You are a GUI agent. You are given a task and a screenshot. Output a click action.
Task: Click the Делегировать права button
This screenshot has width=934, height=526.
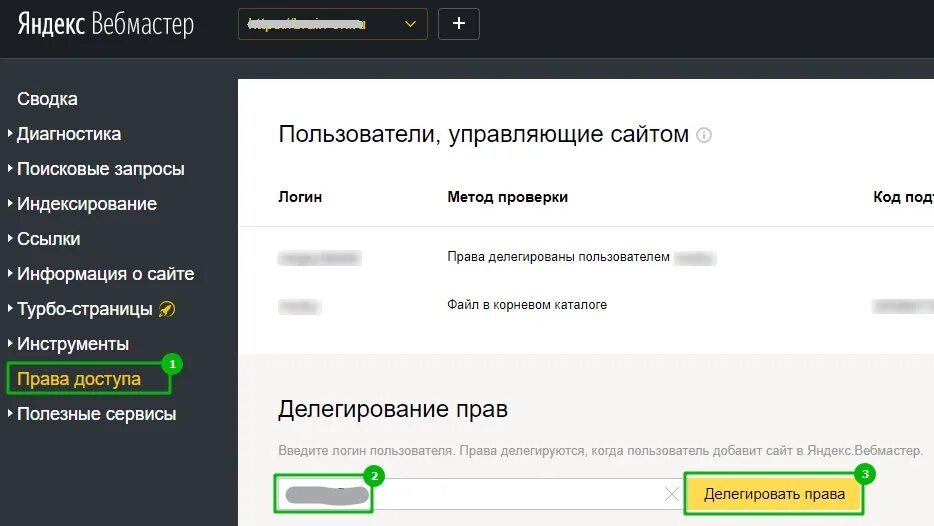(774, 494)
